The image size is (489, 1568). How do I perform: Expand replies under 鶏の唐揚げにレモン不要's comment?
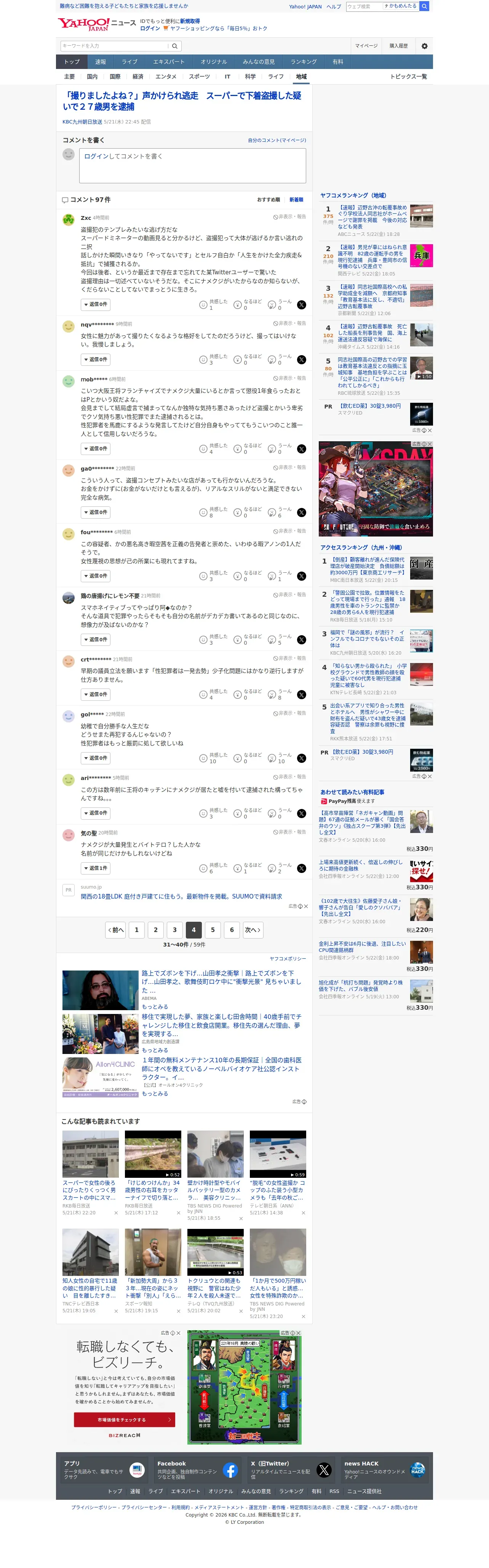coord(96,640)
